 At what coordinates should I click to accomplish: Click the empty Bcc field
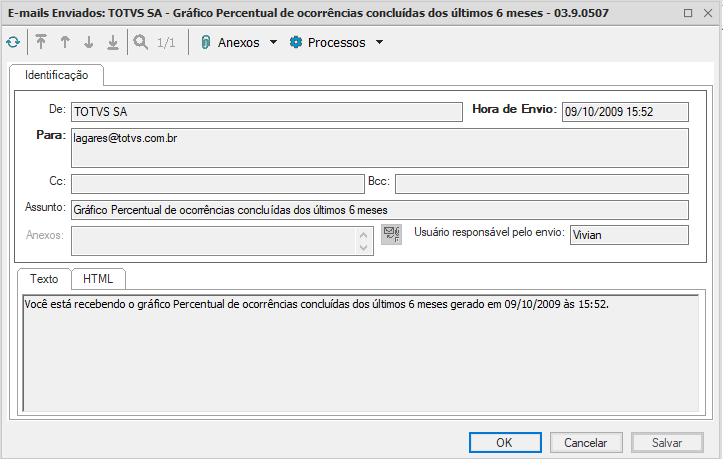(x=542, y=184)
